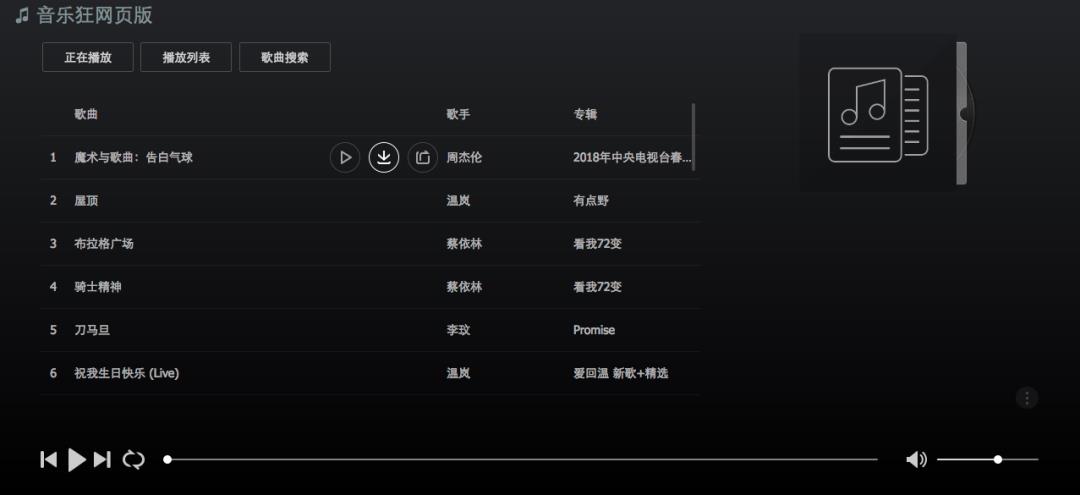Open the 播放列表 tab
Screen dimensions: 1080x495
pos(186,57)
